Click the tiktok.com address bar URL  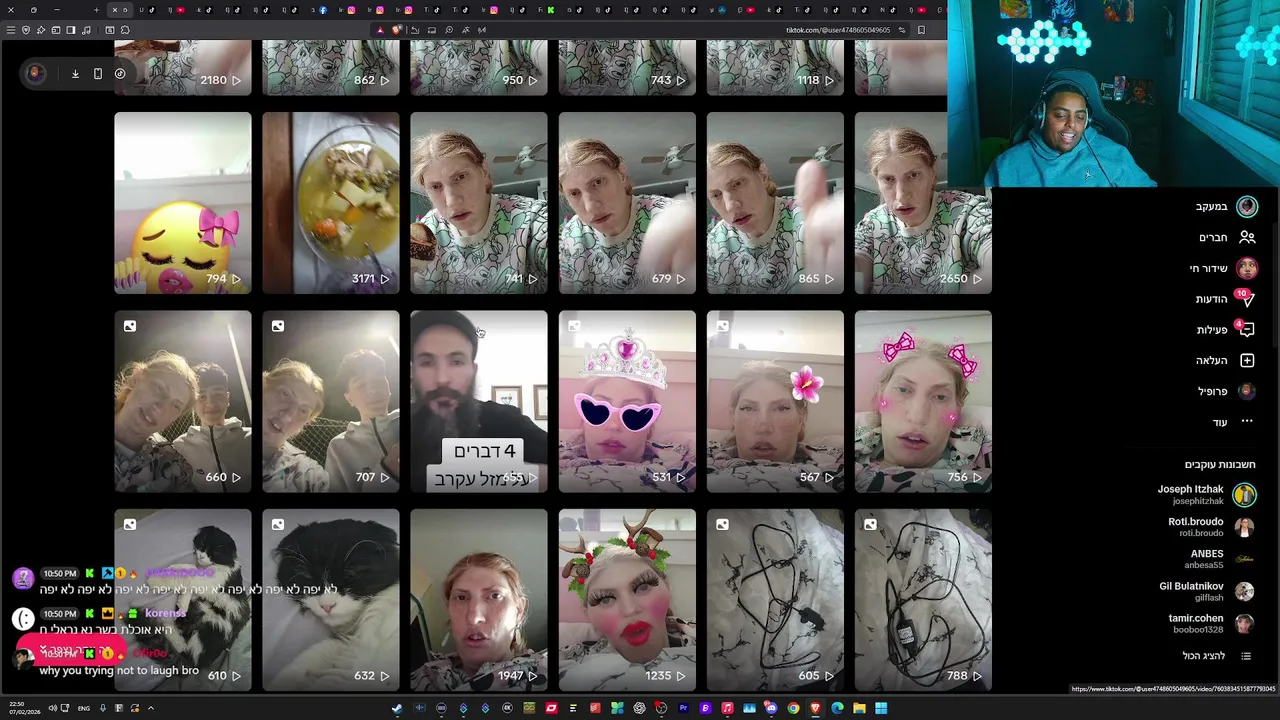tap(838, 30)
